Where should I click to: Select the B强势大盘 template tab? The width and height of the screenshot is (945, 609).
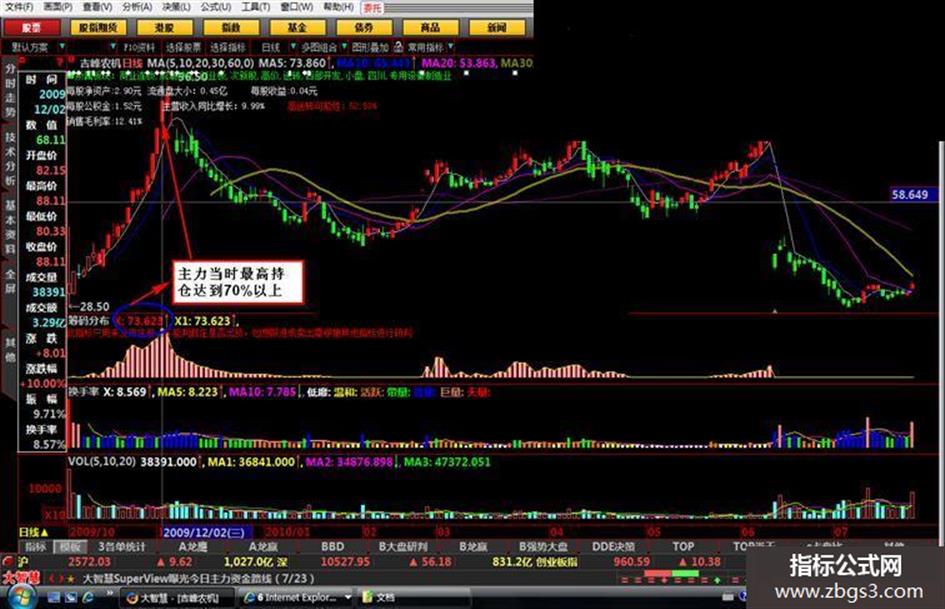point(544,547)
